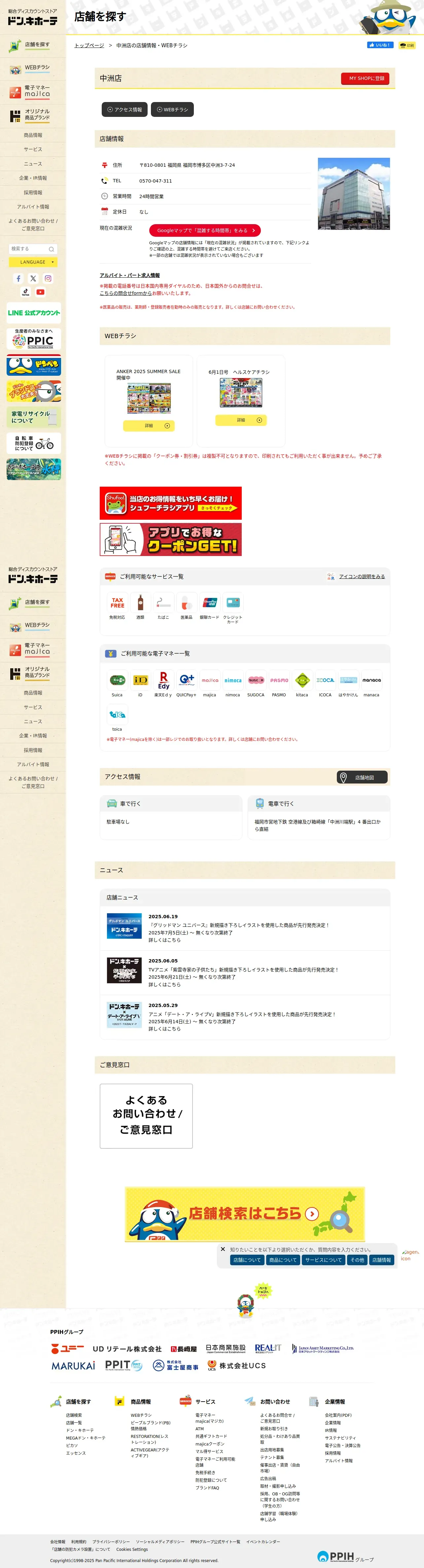Click the クレジットカード service icon
The image size is (424, 1568).
point(233,603)
